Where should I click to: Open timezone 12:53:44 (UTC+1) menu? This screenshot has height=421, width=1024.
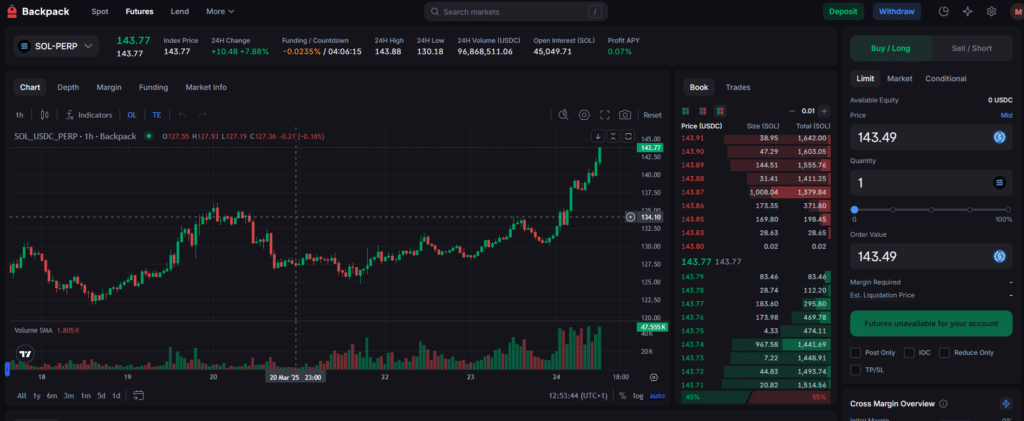(x=579, y=396)
